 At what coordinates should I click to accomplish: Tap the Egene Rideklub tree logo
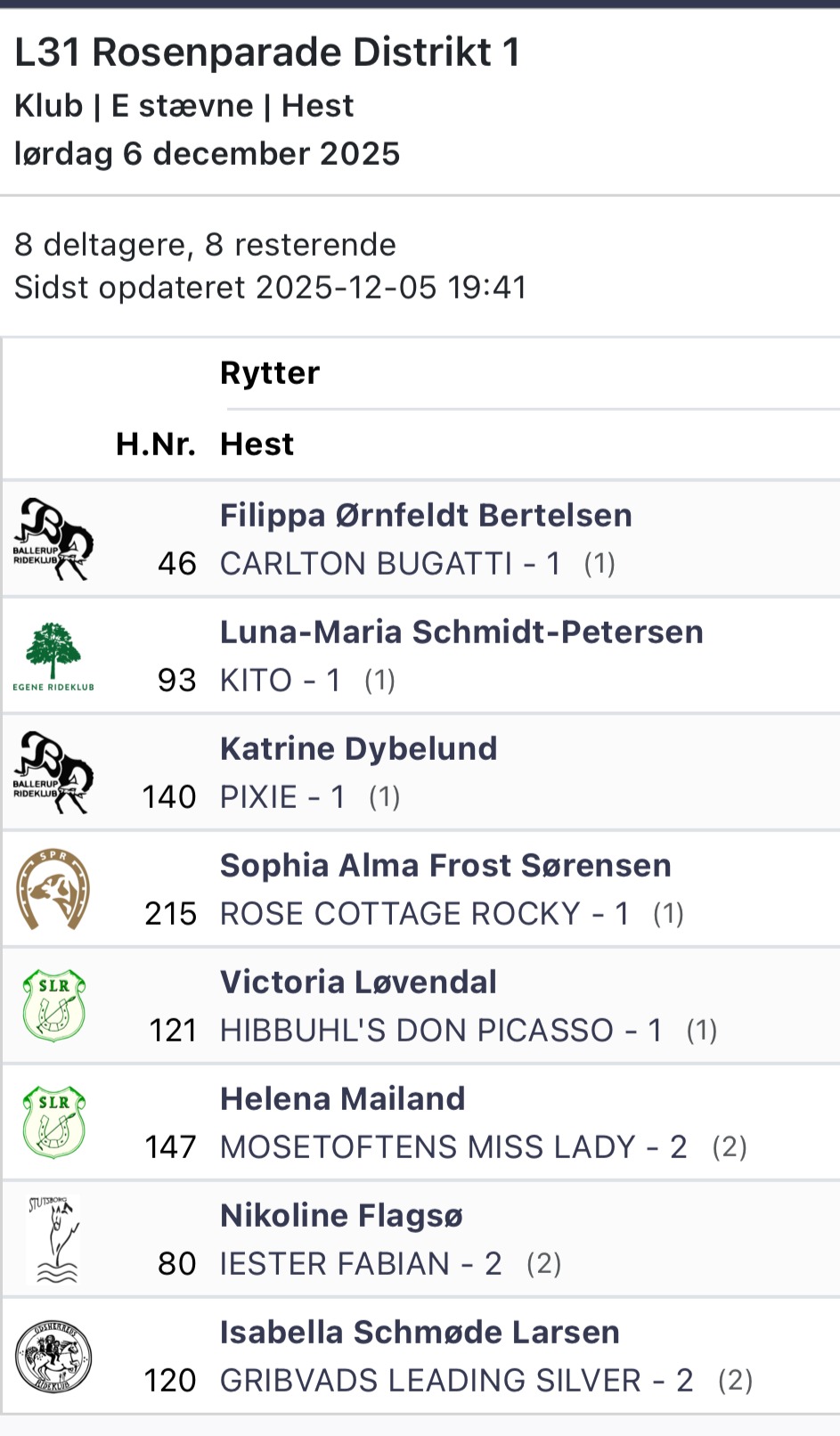(53, 657)
